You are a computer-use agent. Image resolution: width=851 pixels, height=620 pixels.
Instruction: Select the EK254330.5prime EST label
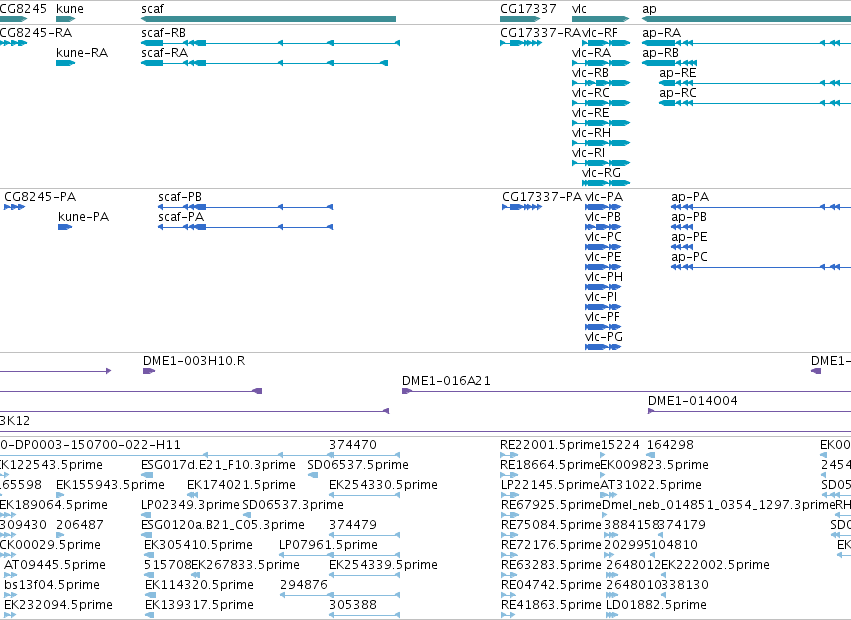(383, 485)
